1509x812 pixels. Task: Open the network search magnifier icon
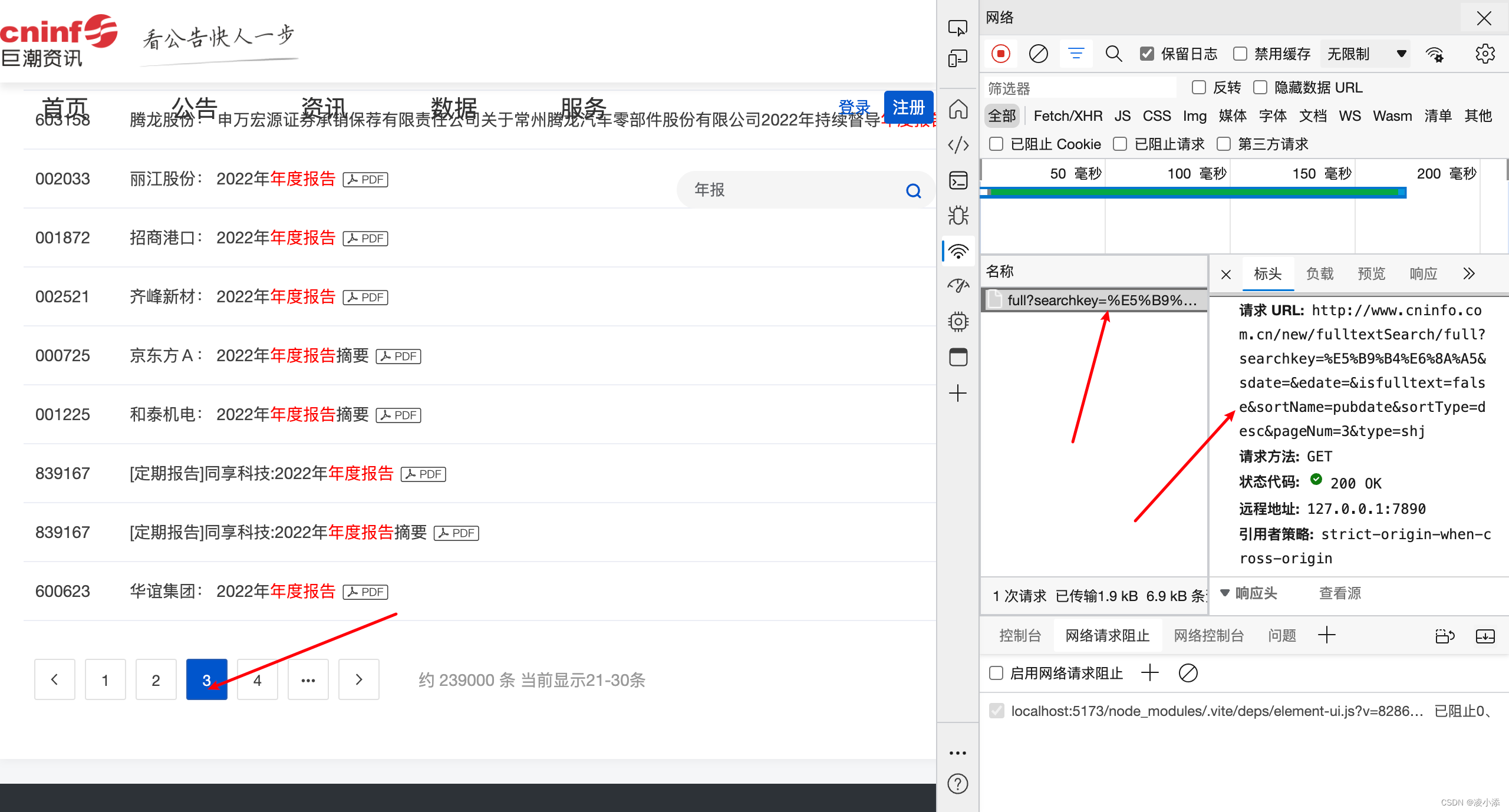pos(1113,54)
